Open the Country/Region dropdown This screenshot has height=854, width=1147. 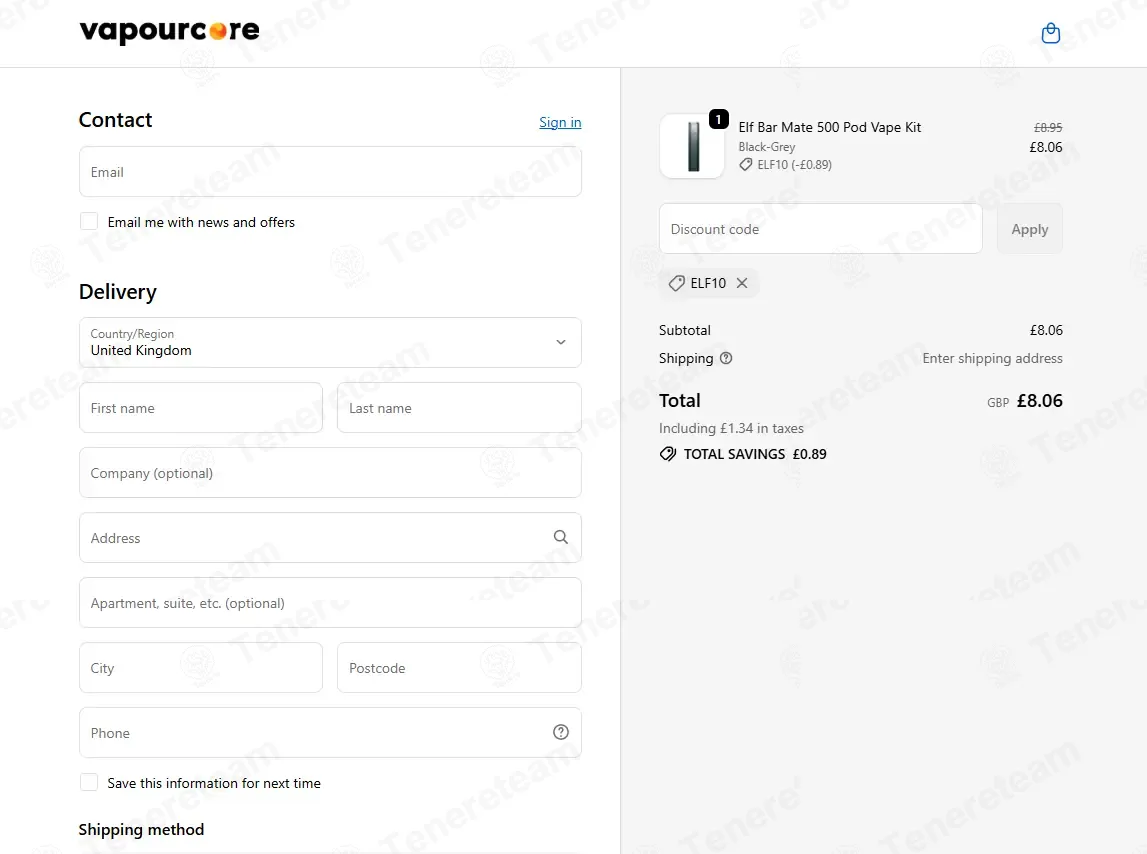pyautogui.click(x=330, y=342)
